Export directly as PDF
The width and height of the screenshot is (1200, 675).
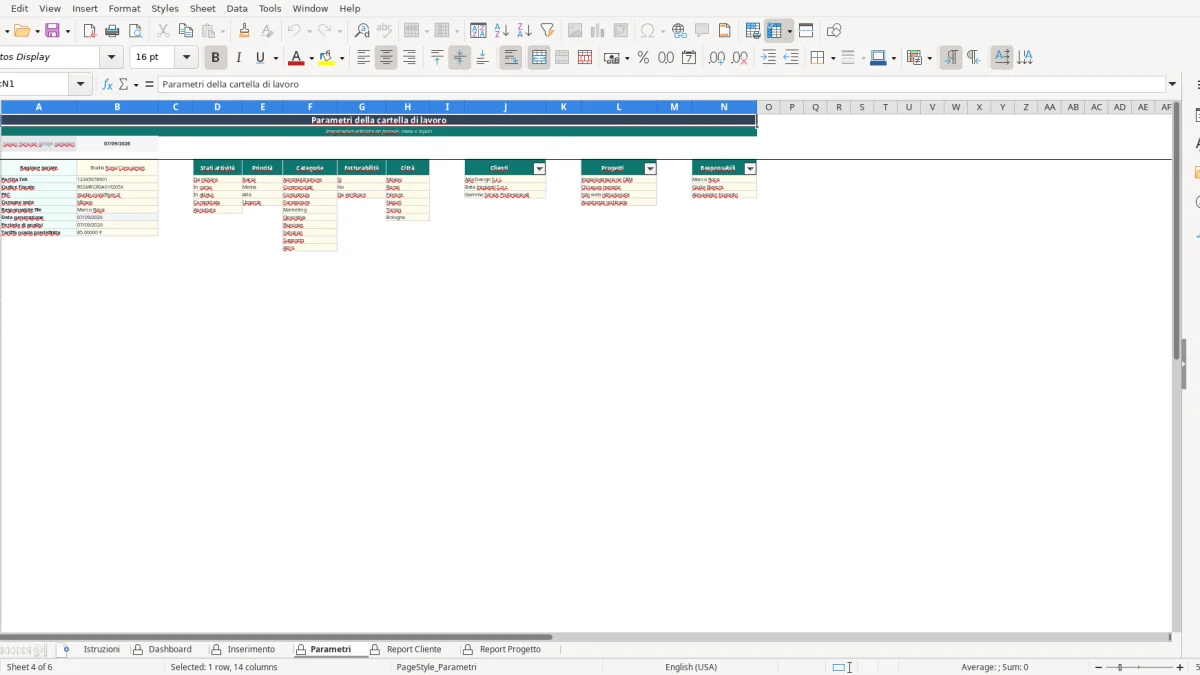[90, 31]
